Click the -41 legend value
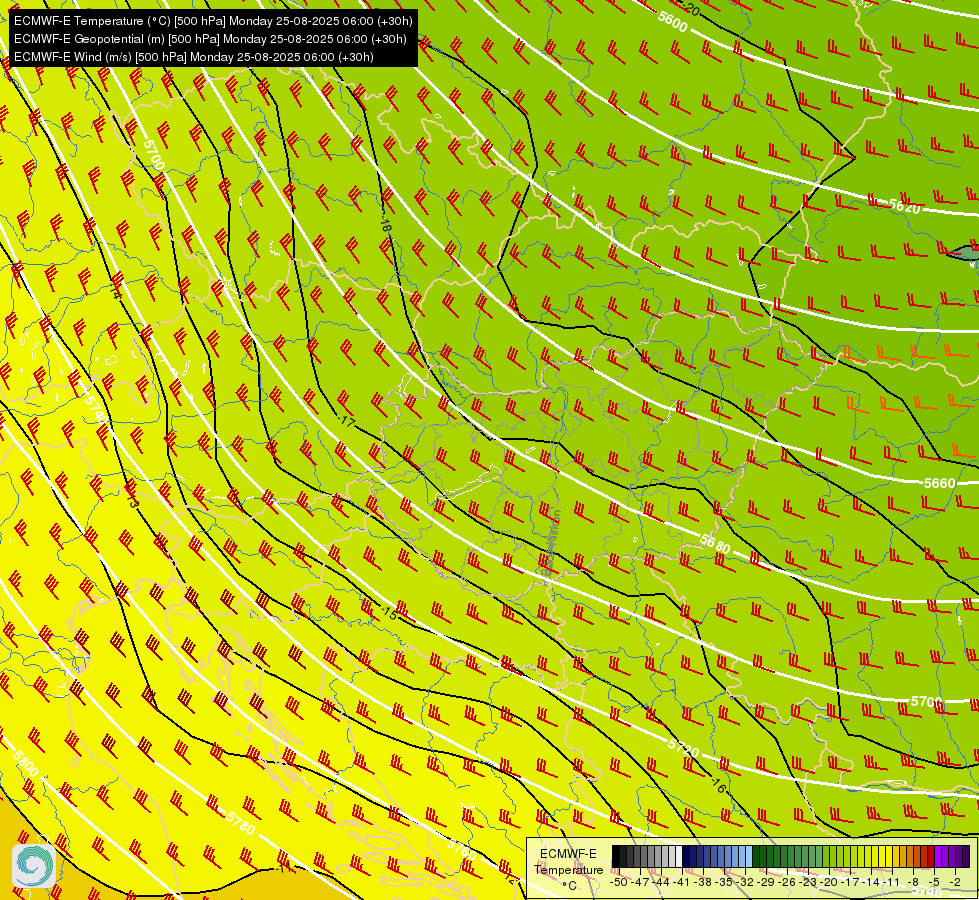This screenshot has width=979, height=900. 682,882
